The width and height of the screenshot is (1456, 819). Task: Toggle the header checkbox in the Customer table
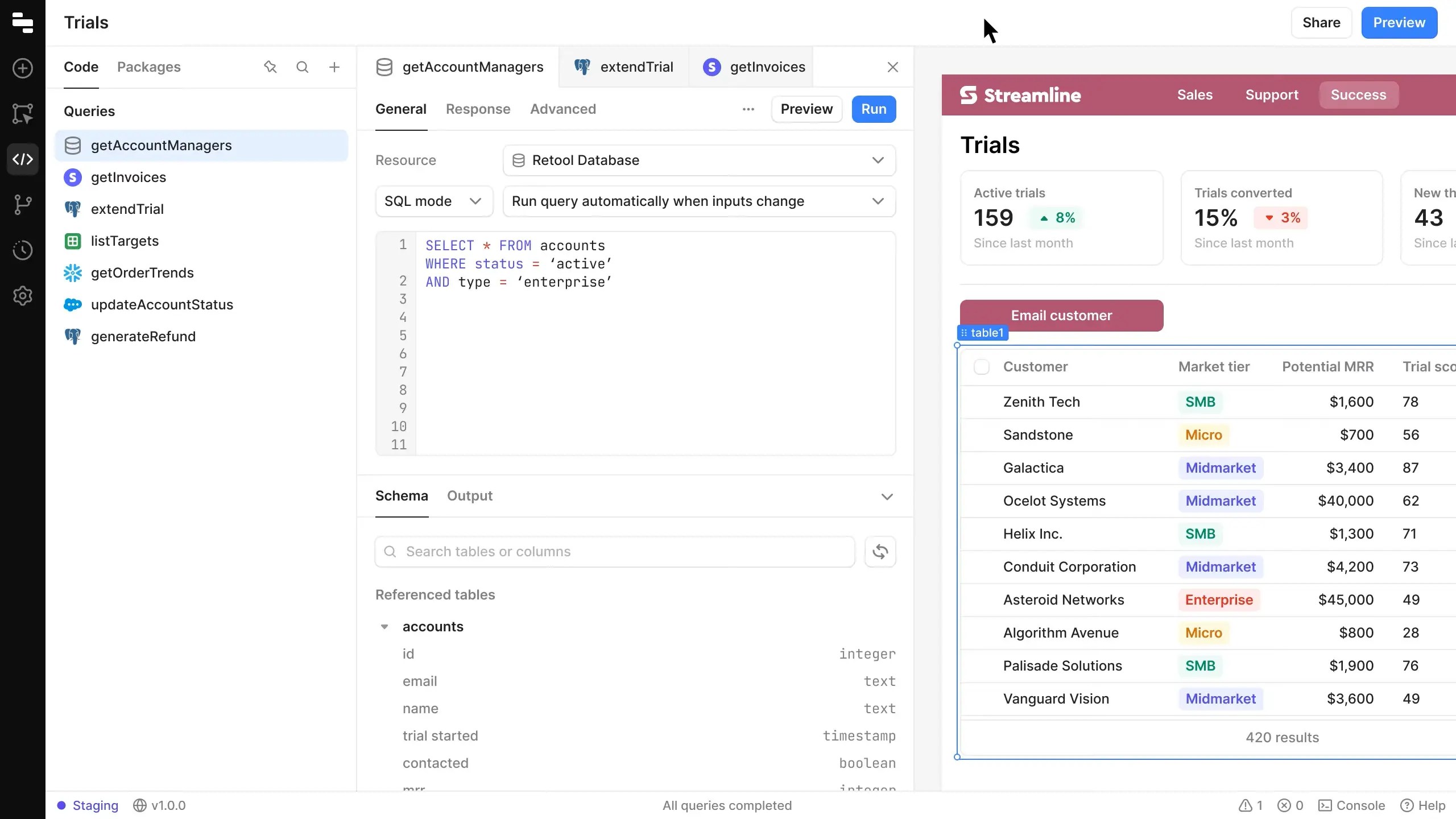[981, 366]
